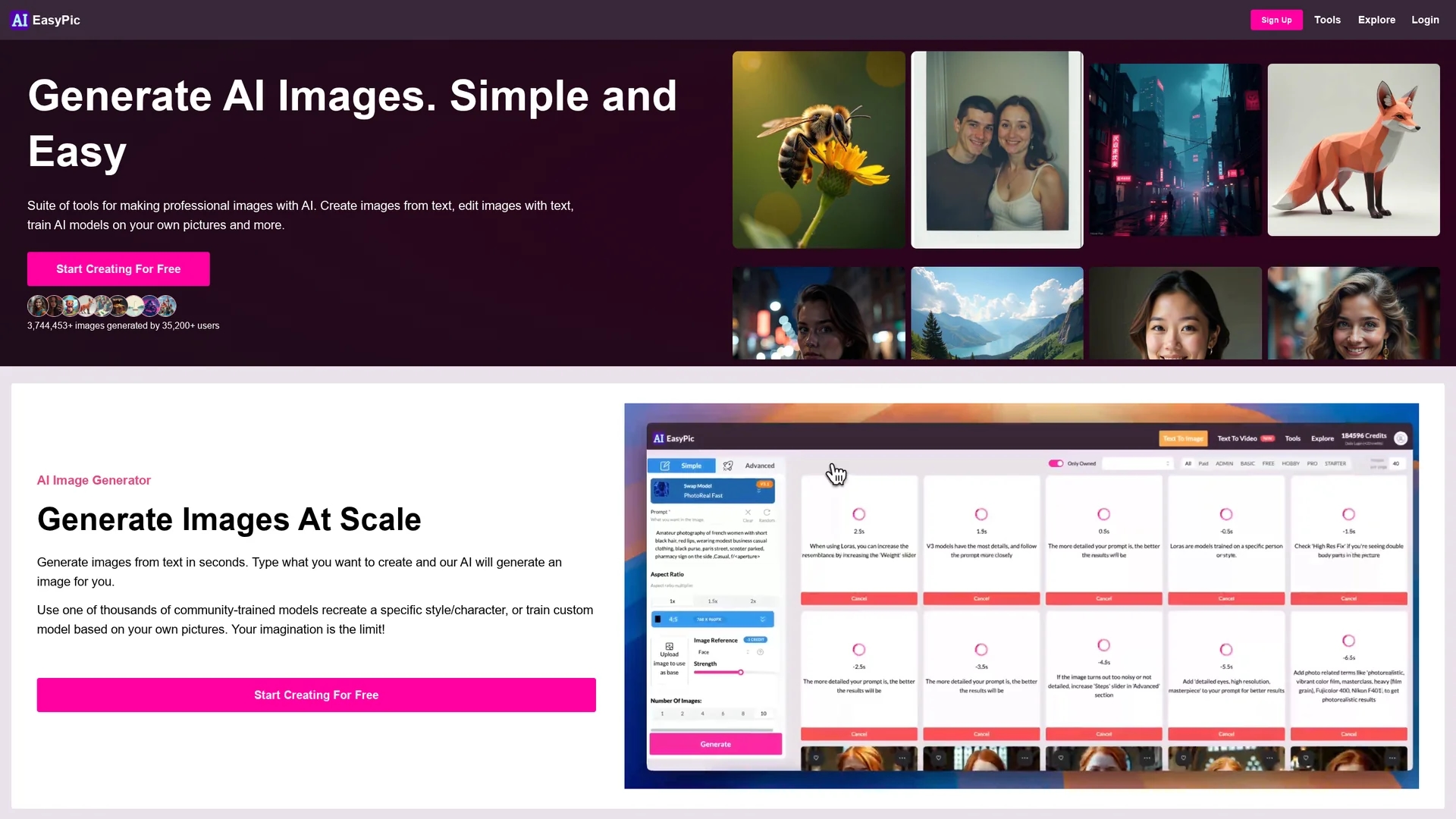This screenshot has height=819, width=1456.
Task: Open the neon cyberpunk city street image
Action: tap(1175, 149)
